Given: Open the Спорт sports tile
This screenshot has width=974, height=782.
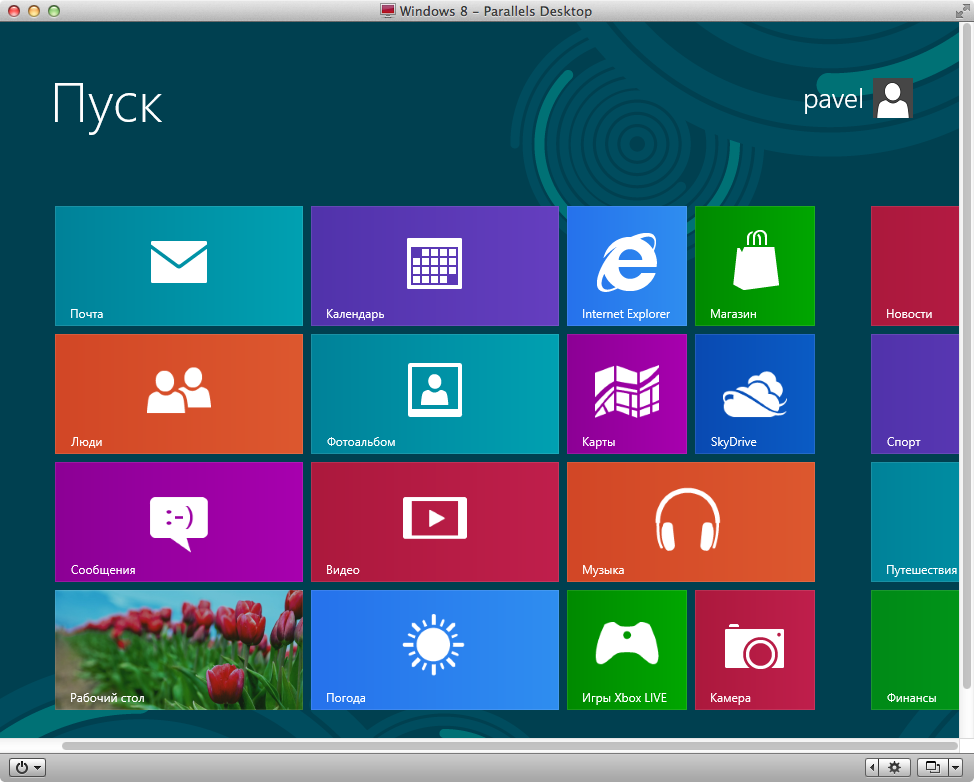Looking at the screenshot, I should click(915, 394).
